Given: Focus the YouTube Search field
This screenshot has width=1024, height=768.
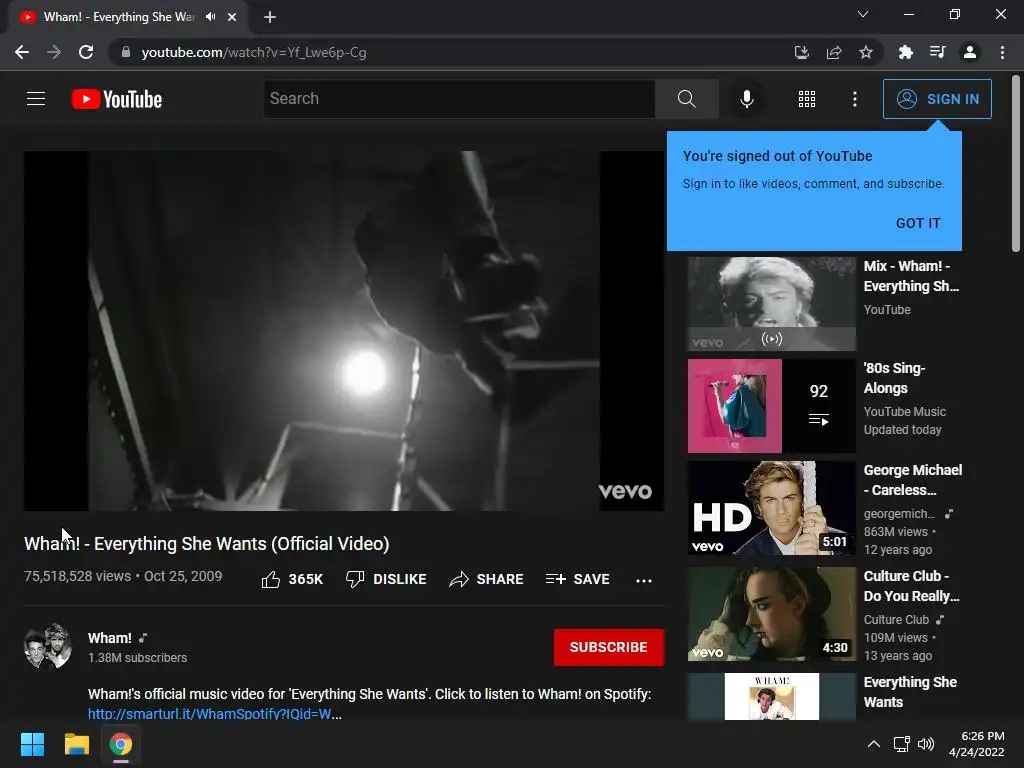Looking at the screenshot, I should click(x=459, y=99).
